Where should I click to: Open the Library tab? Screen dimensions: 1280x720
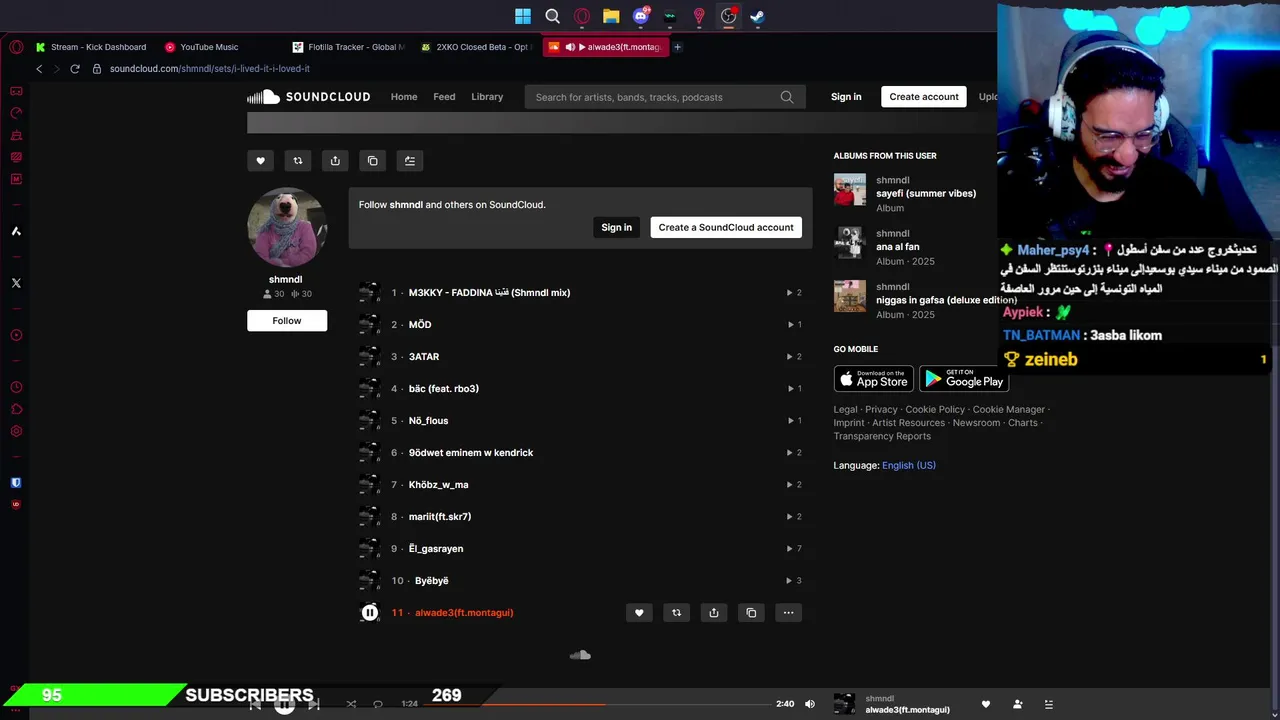point(487,97)
